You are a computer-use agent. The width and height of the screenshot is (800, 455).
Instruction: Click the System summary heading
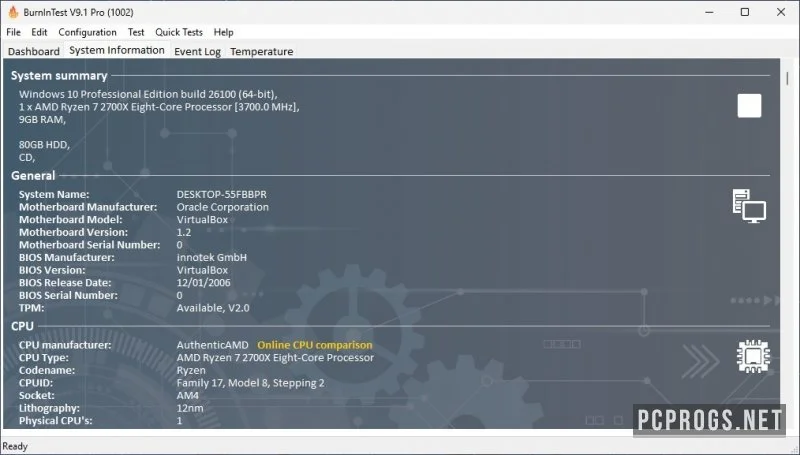pos(59,75)
